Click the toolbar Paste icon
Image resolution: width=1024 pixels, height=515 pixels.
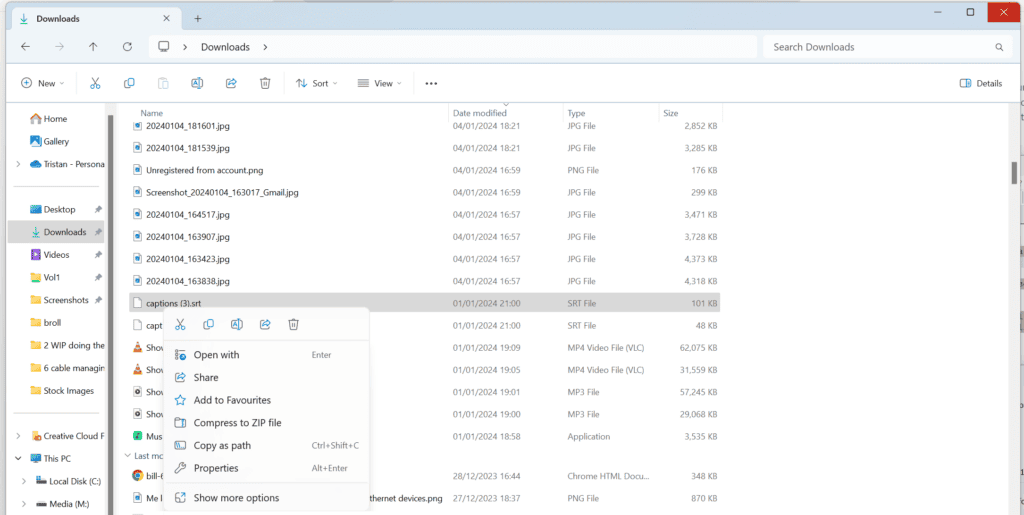tap(163, 83)
